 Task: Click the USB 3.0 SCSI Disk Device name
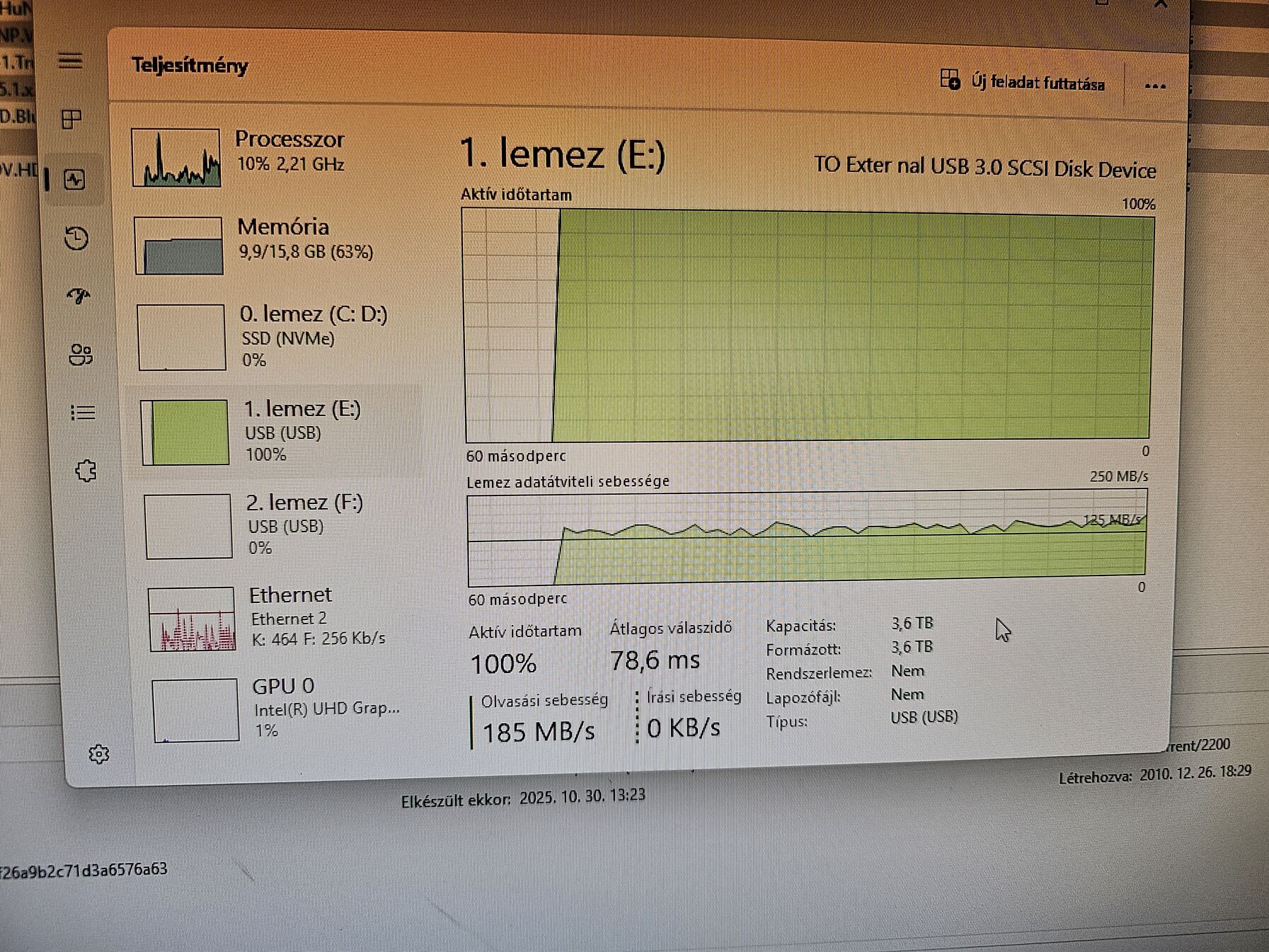coord(984,167)
